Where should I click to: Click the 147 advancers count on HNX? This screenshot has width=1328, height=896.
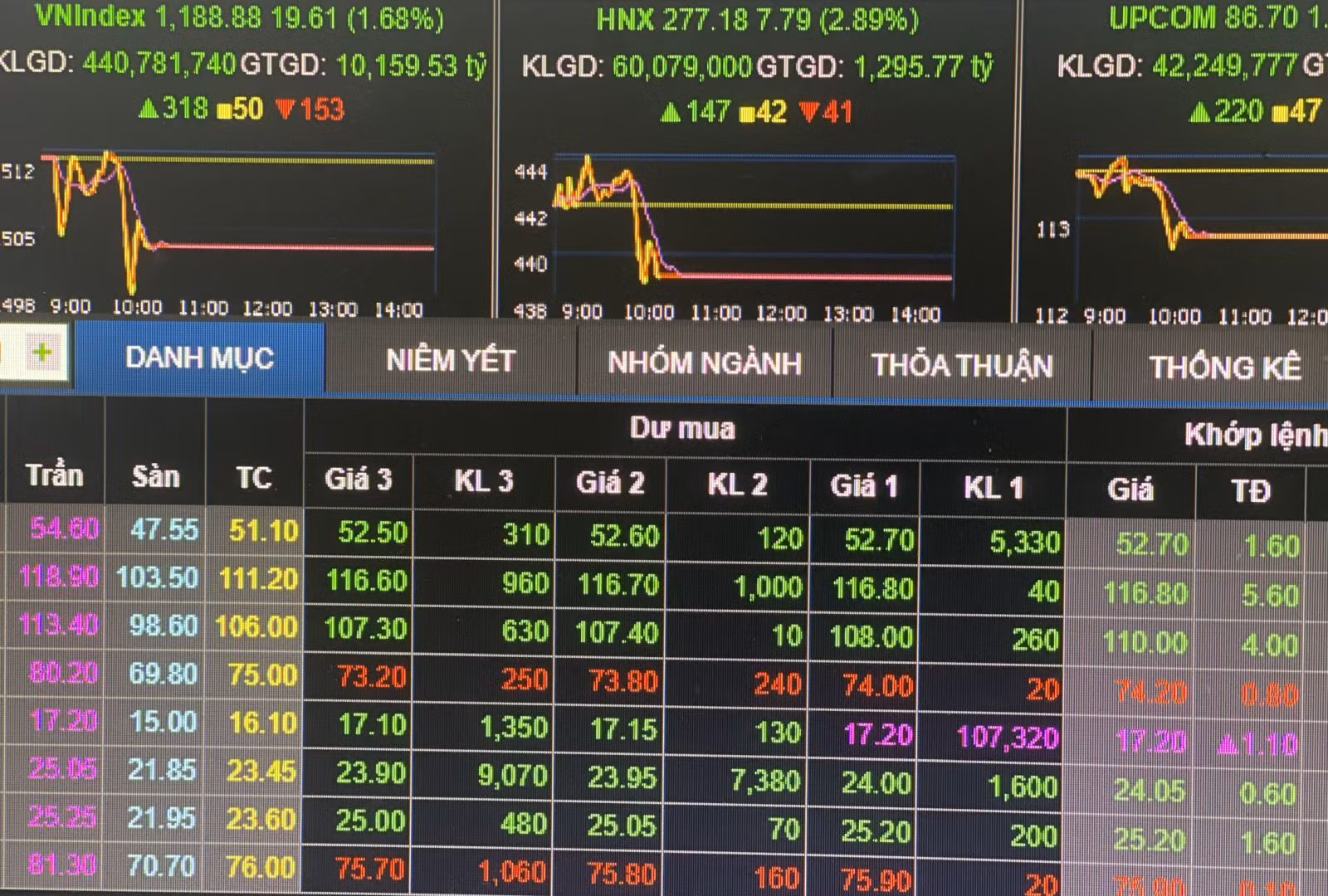click(708, 111)
